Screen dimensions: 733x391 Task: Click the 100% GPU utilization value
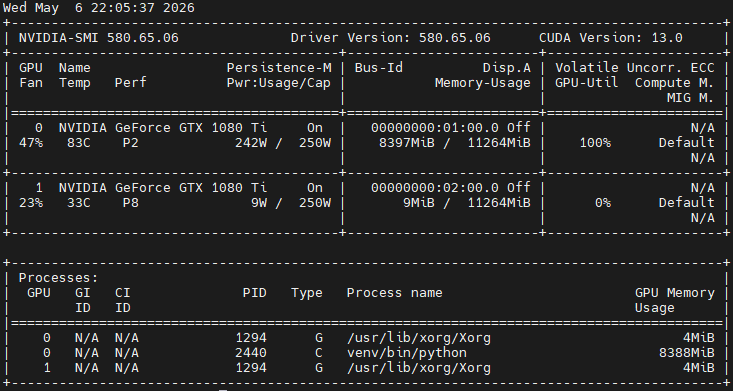[595, 143]
